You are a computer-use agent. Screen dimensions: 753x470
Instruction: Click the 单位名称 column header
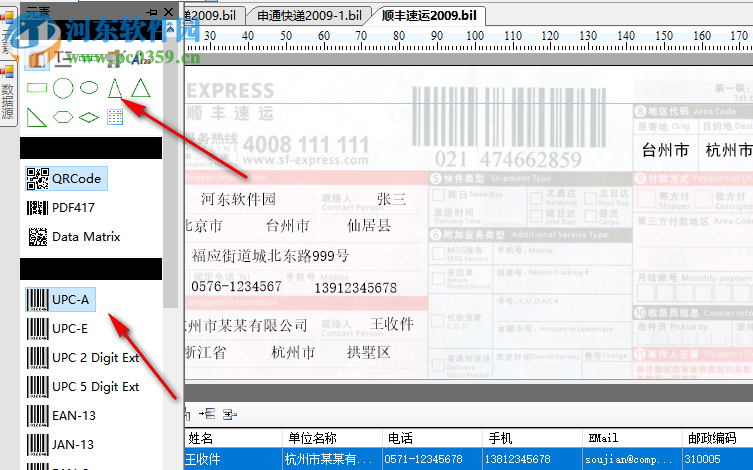tap(332, 438)
